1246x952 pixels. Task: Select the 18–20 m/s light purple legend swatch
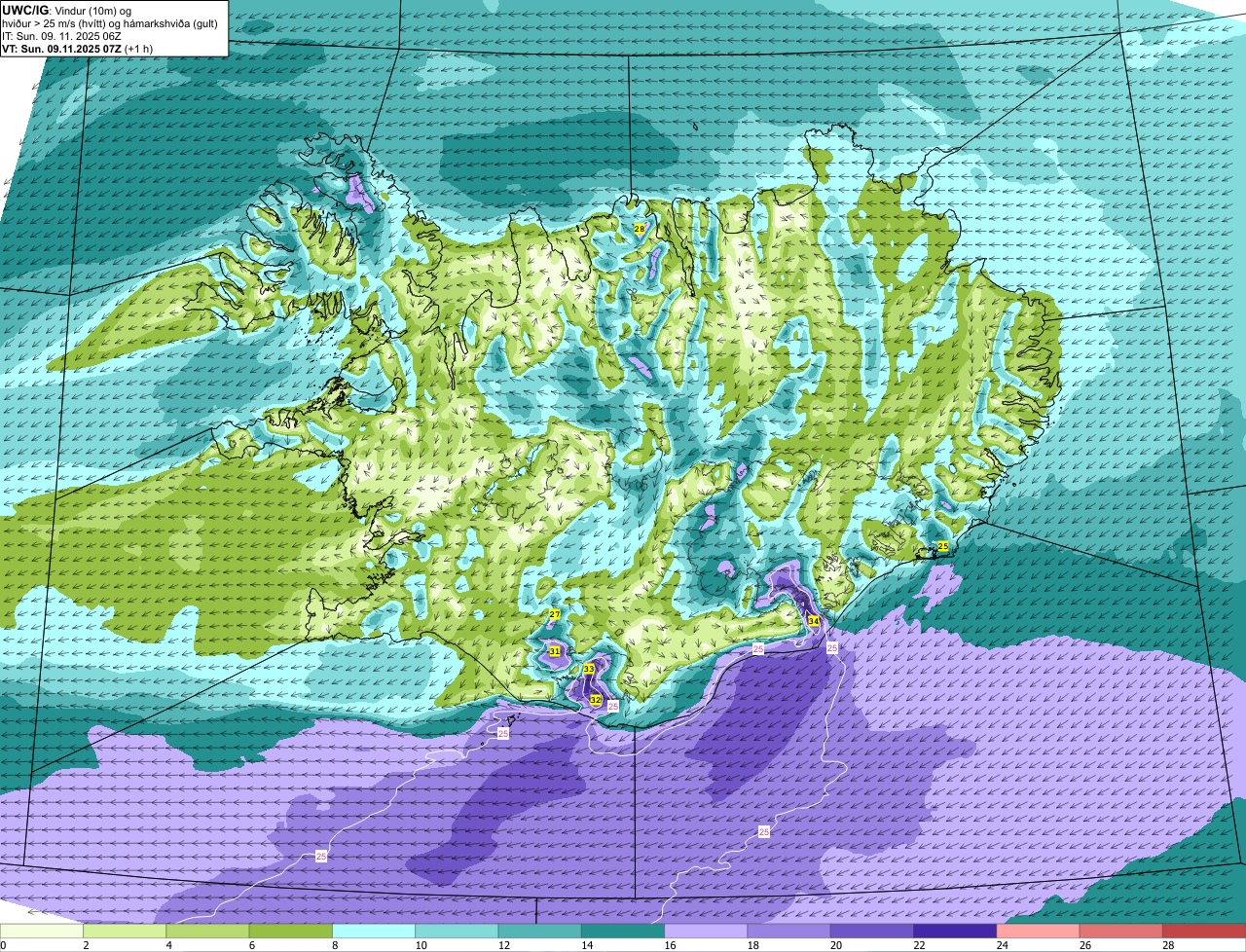coord(789,932)
